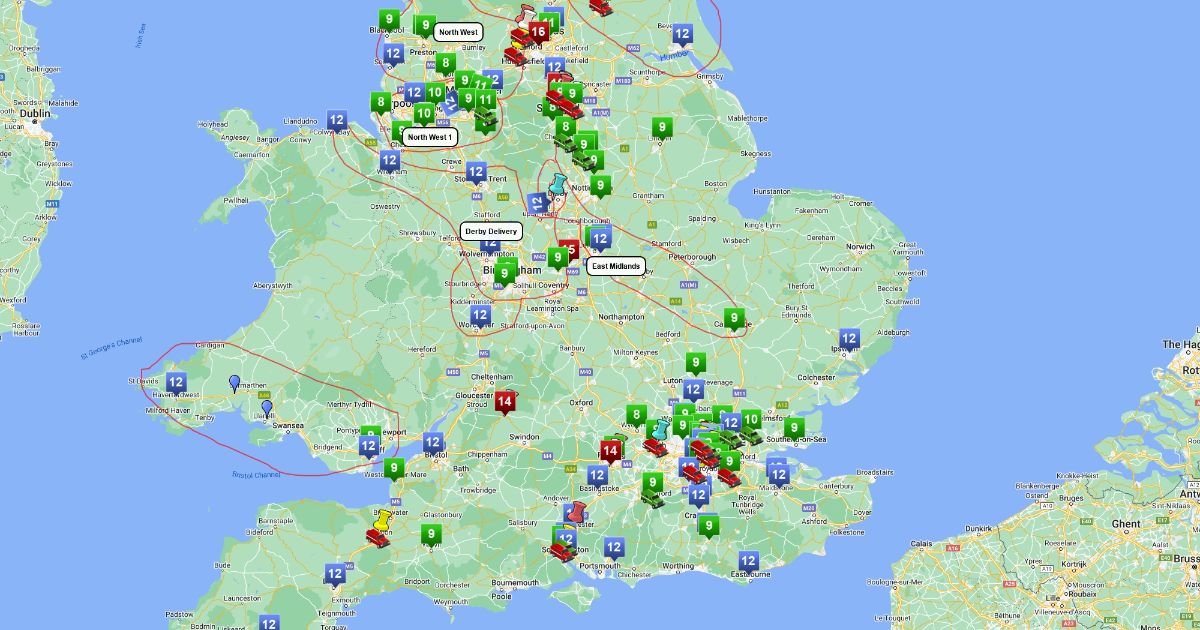Open the green 9 marker near Yeovil
1200x630 pixels.
coord(431,536)
